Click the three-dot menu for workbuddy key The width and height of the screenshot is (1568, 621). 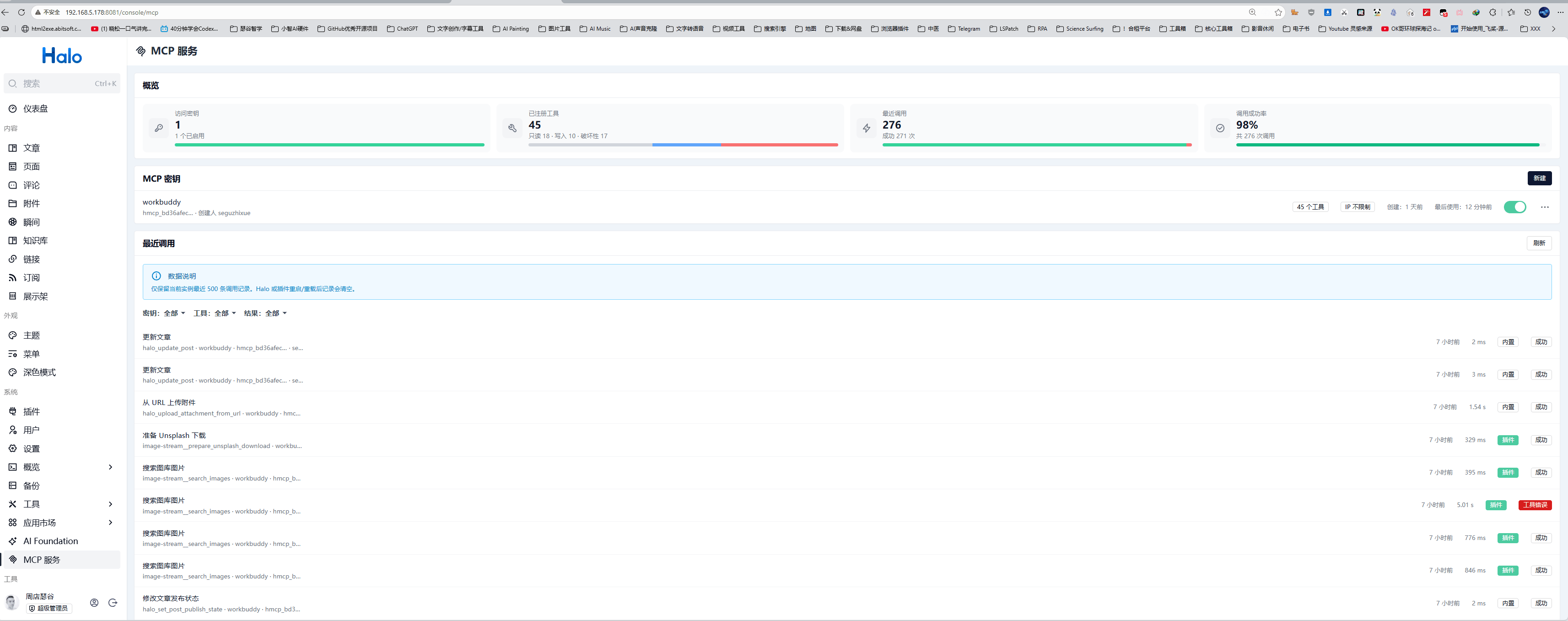[1545, 207]
